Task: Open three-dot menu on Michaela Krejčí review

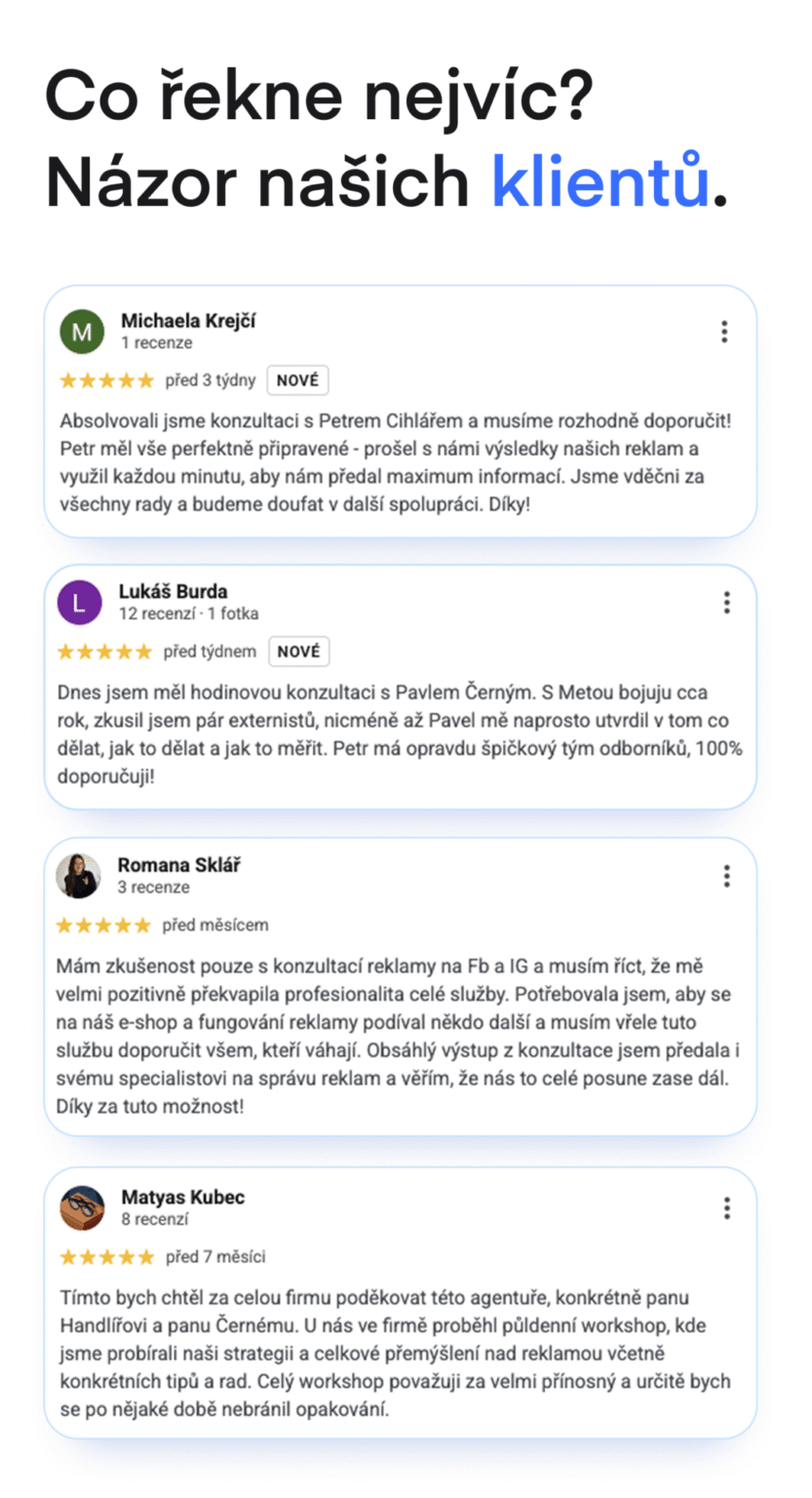Action: [x=723, y=332]
